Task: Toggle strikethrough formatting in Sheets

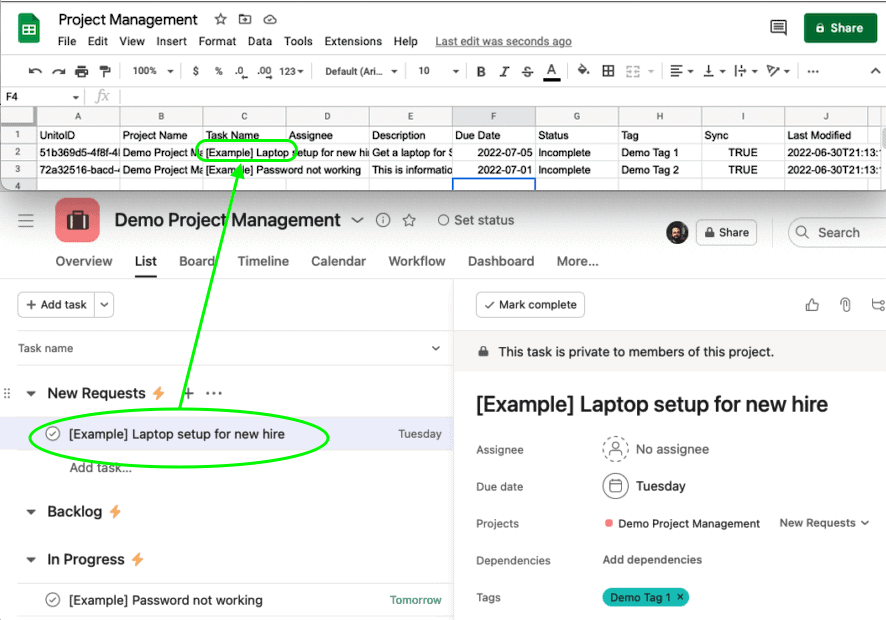Action: [x=527, y=71]
